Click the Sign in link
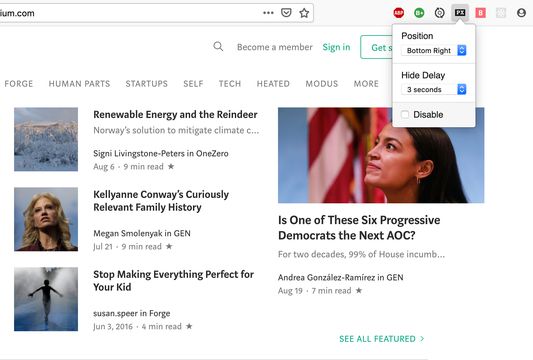Image resolution: width=533 pixels, height=360 pixels. pyautogui.click(x=336, y=47)
